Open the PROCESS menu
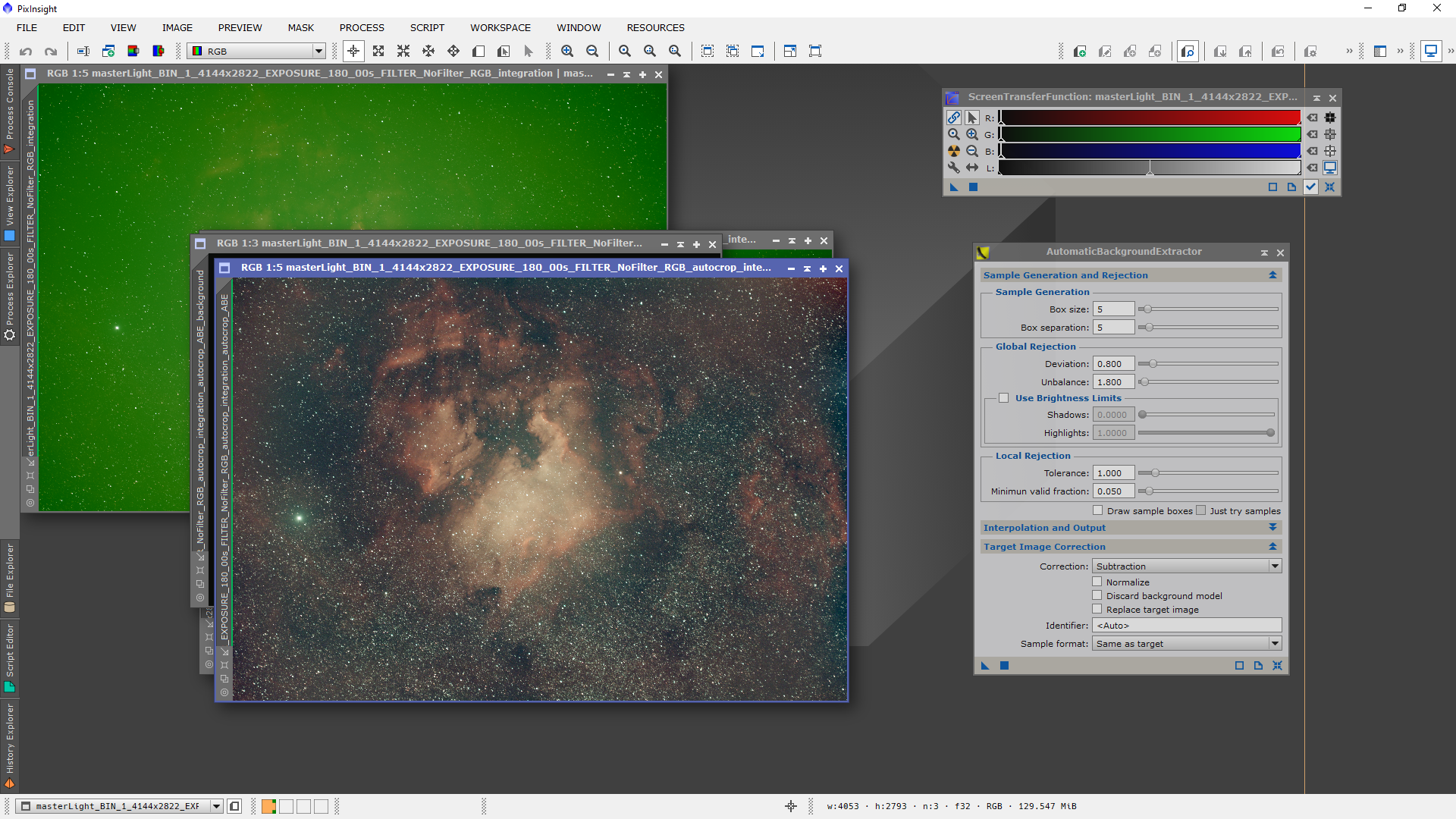Viewport: 1456px width, 819px height. point(362,28)
